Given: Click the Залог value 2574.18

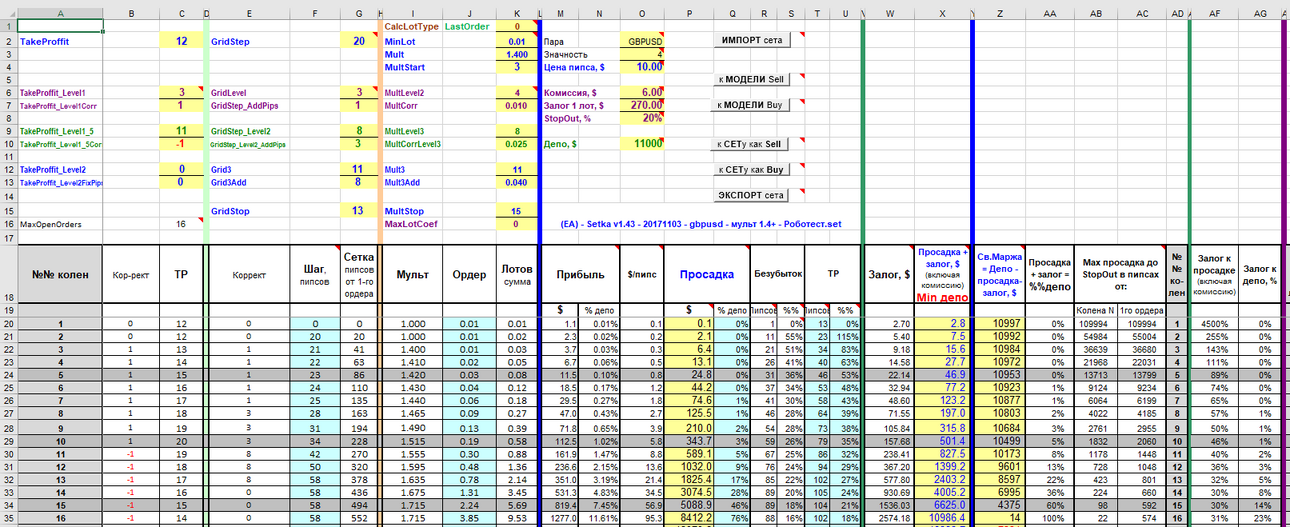Looking at the screenshot, I should tap(889, 519).
